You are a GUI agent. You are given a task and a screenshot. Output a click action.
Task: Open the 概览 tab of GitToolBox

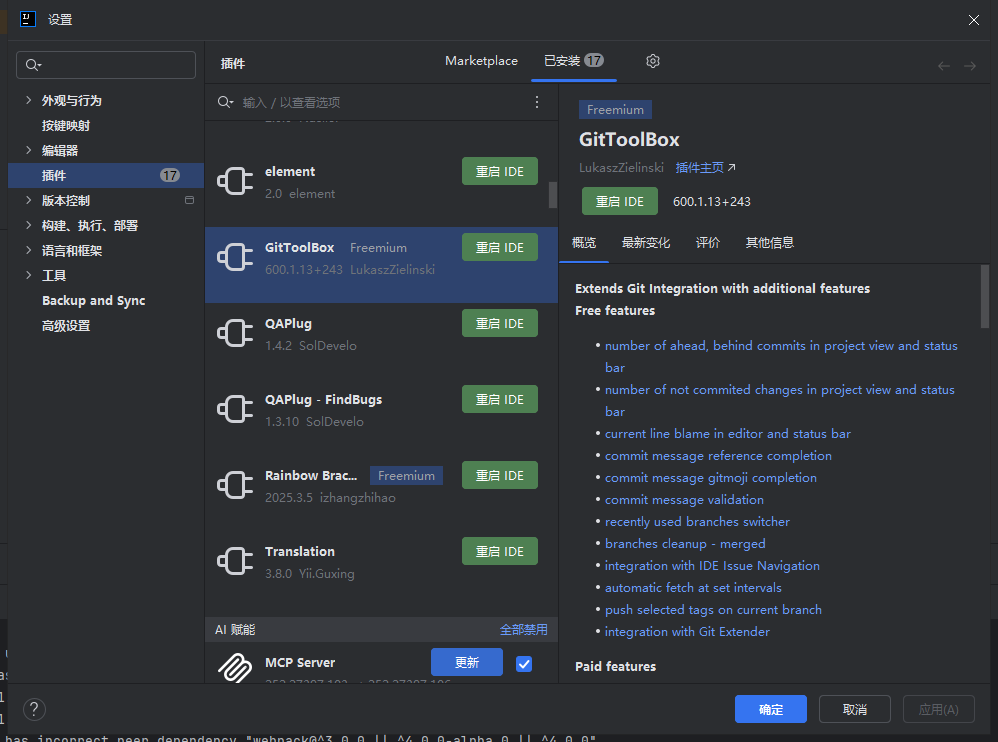[584, 242]
